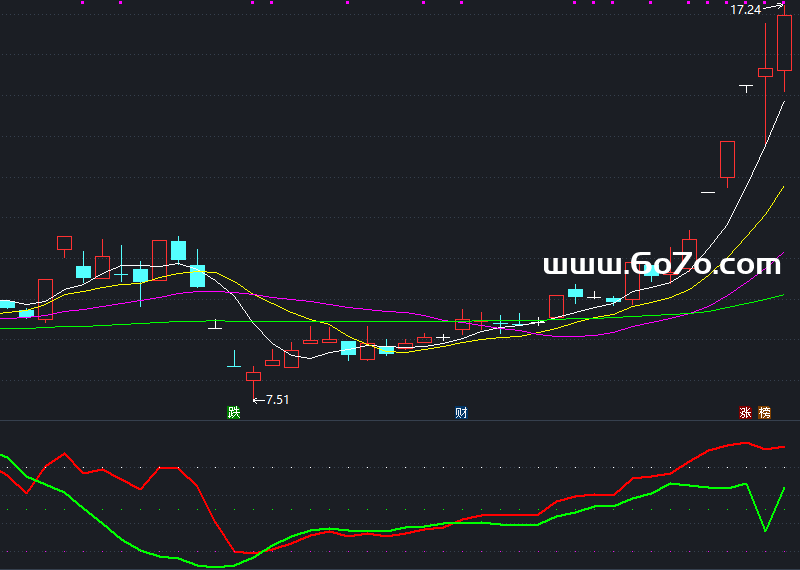Select the red hollow candle below the 17.24 candle's left
This screenshot has height=570, width=800.
[x=765, y=72]
